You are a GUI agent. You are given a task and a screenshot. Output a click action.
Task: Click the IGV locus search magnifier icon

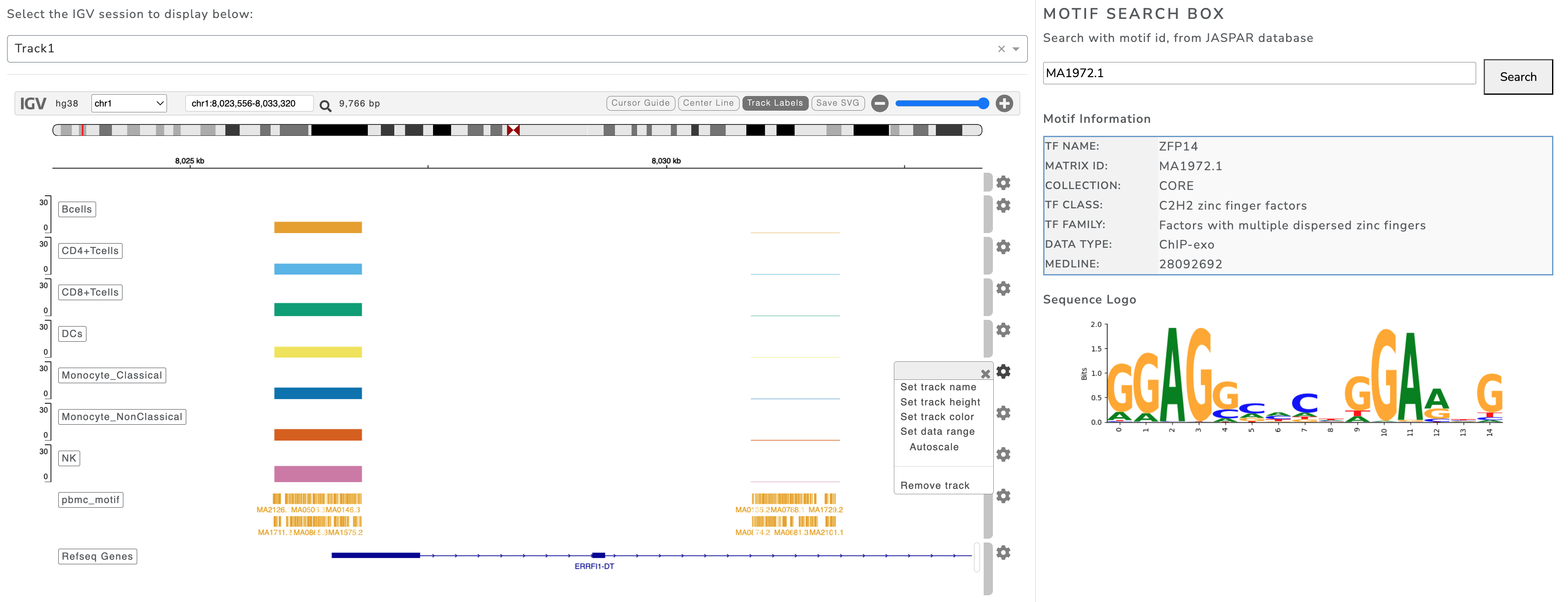click(x=325, y=106)
